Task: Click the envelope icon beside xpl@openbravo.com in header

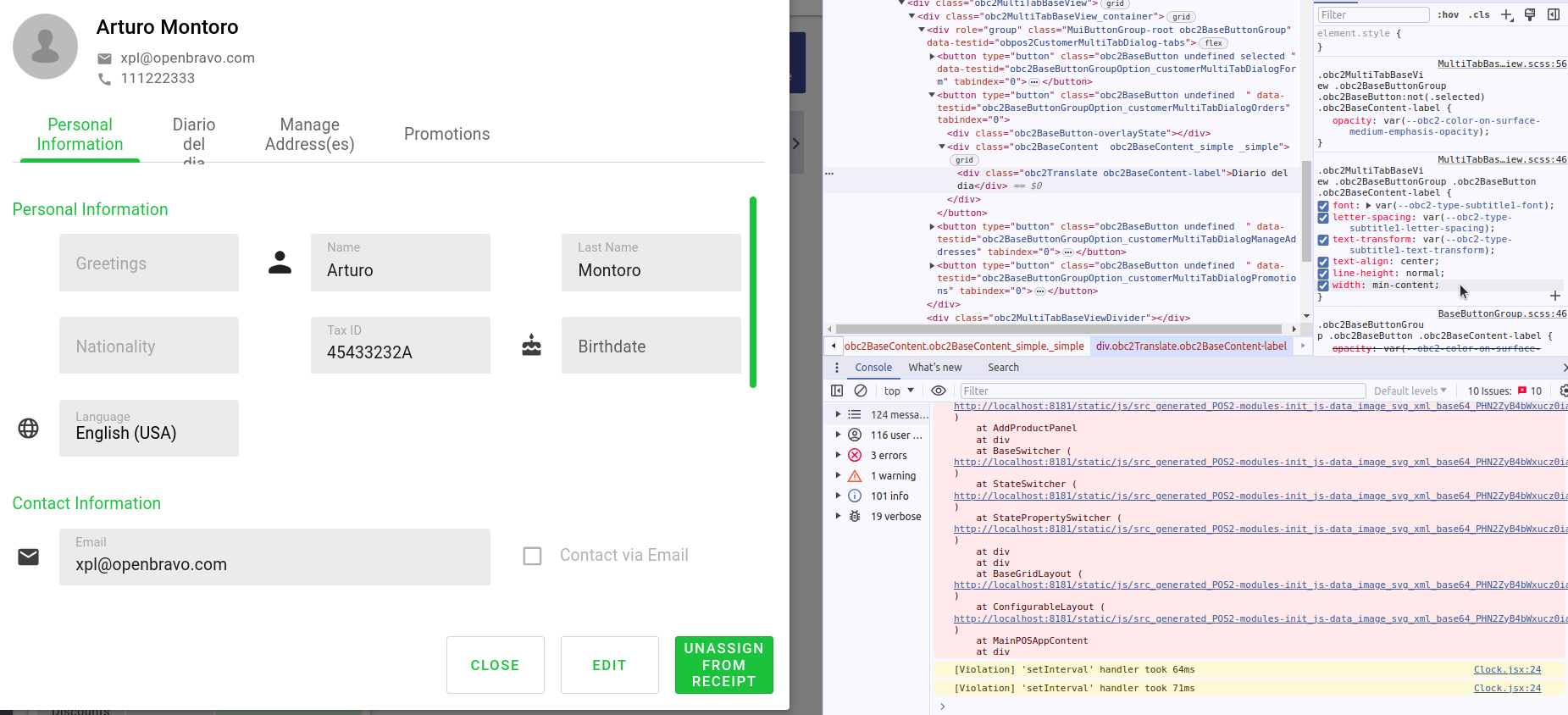Action: pyautogui.click(x=104, y=58)
